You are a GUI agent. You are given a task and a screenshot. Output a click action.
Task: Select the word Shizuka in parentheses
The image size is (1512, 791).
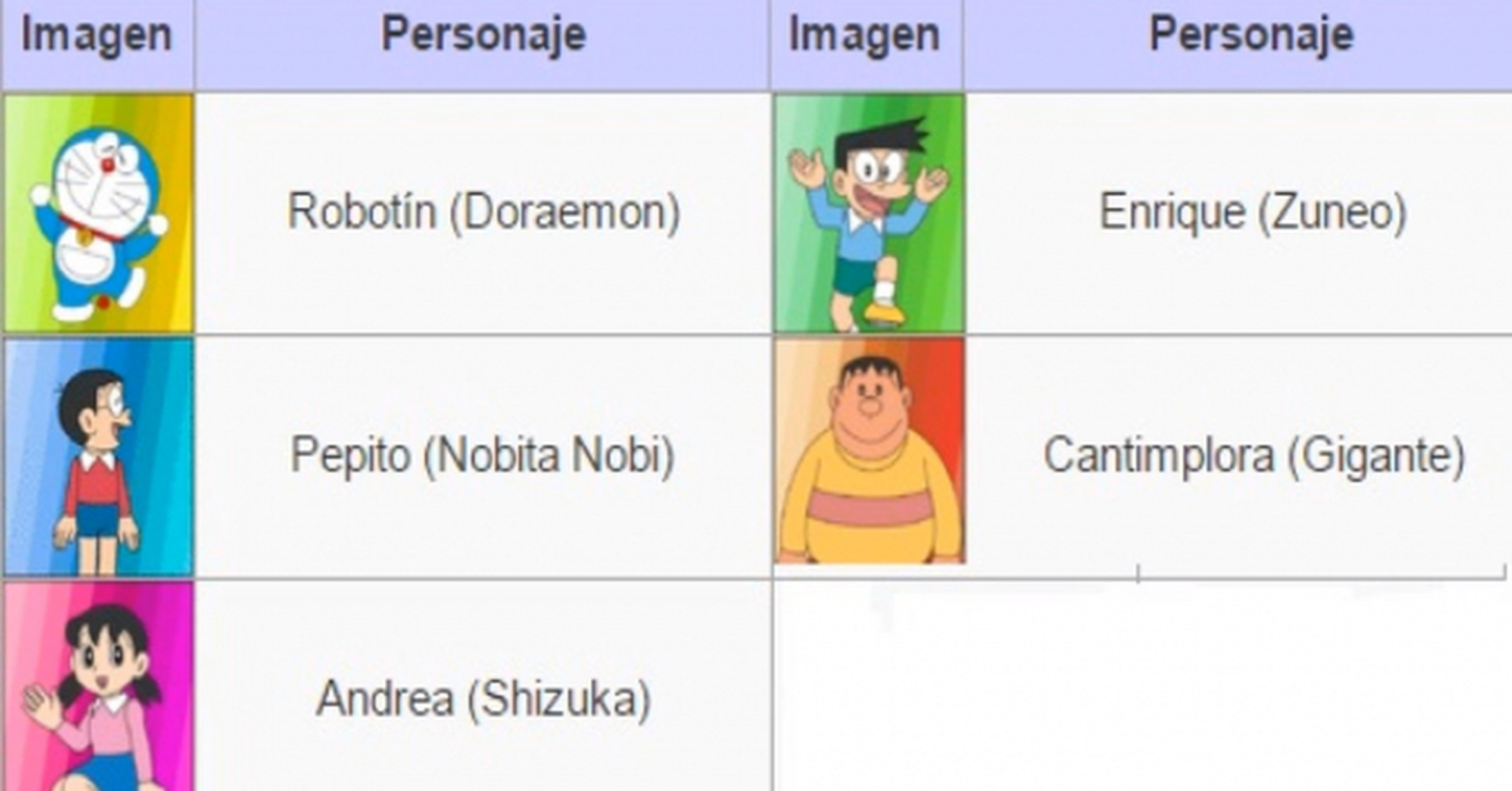[x=558, y=699]
